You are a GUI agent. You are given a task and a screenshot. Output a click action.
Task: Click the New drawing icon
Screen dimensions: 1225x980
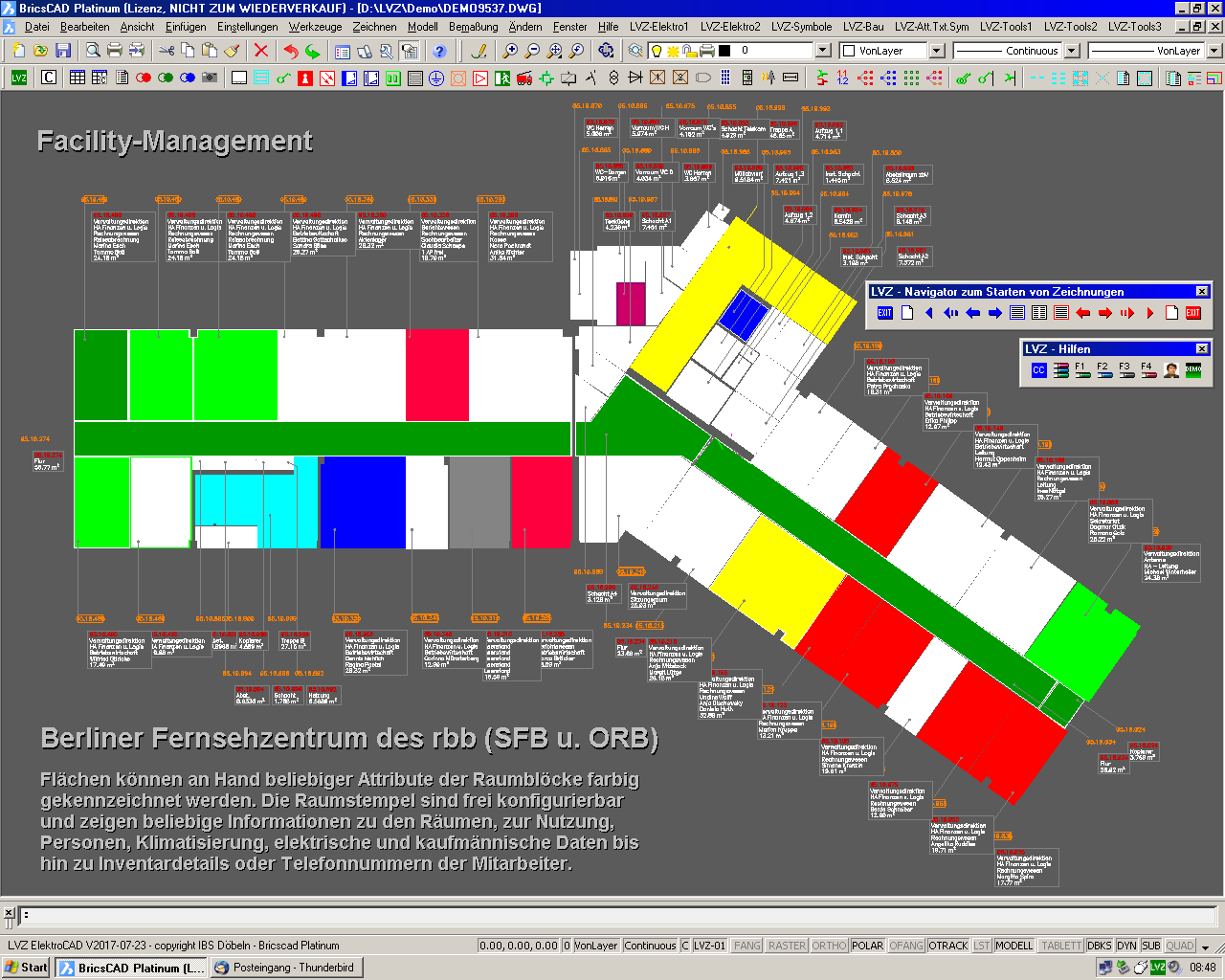click(19, 50)
